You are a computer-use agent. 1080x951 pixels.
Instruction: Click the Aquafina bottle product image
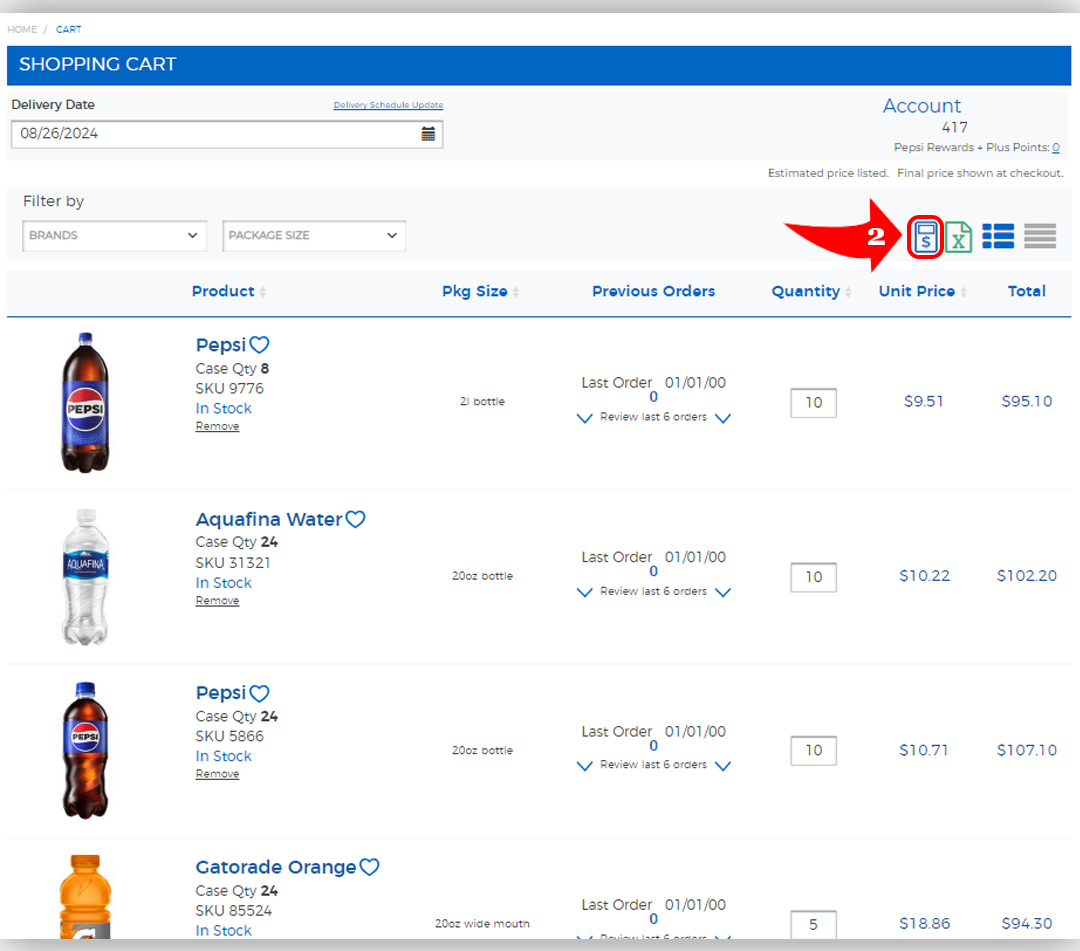coord(86,577)
